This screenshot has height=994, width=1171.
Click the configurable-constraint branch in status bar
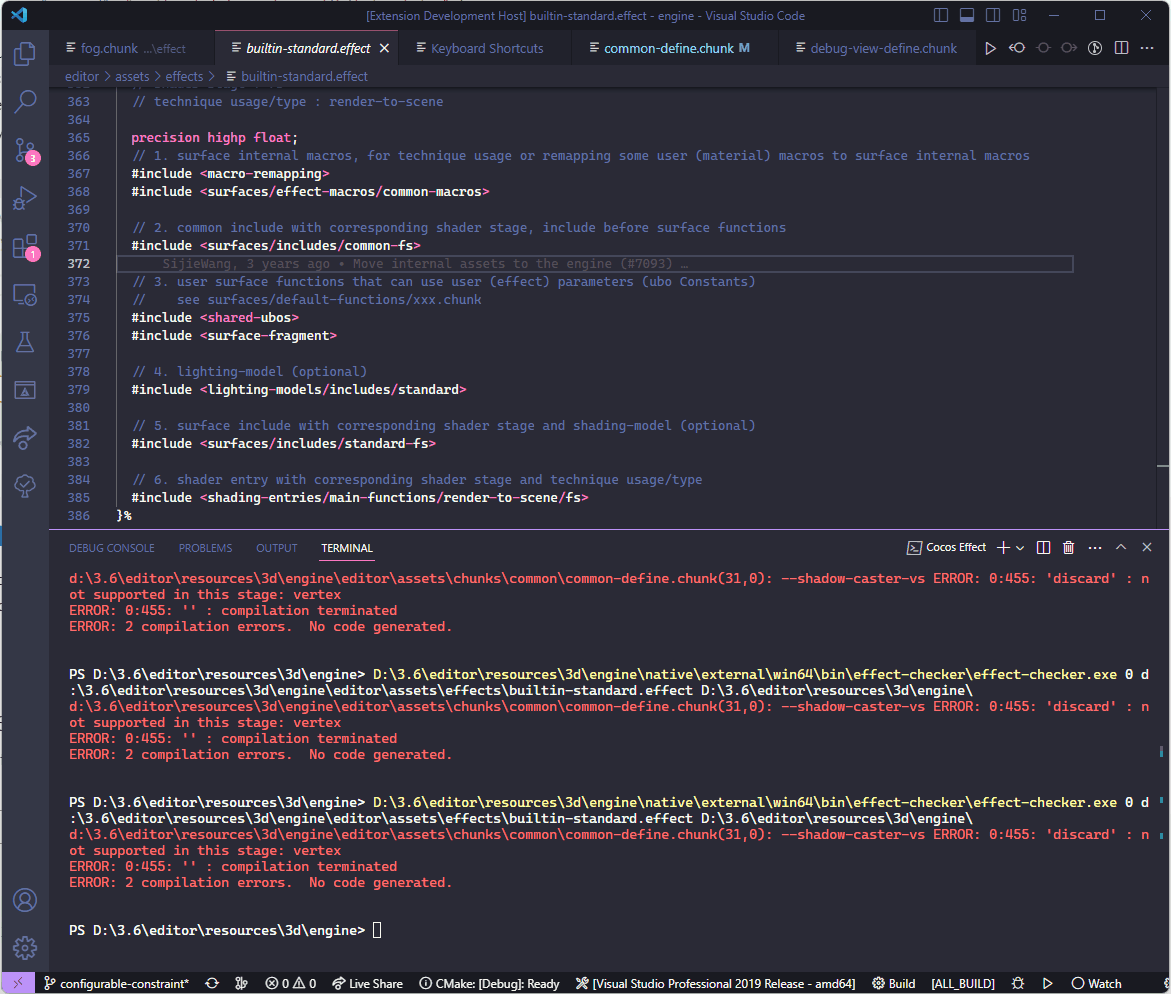[117, 983]
